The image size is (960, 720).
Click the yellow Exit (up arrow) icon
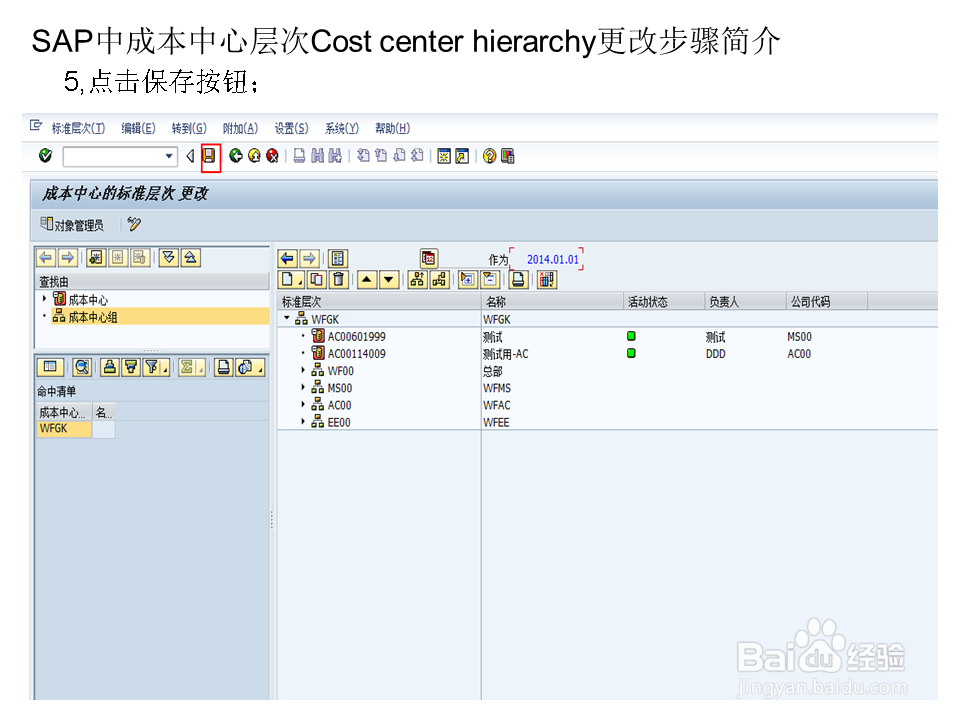254,156
